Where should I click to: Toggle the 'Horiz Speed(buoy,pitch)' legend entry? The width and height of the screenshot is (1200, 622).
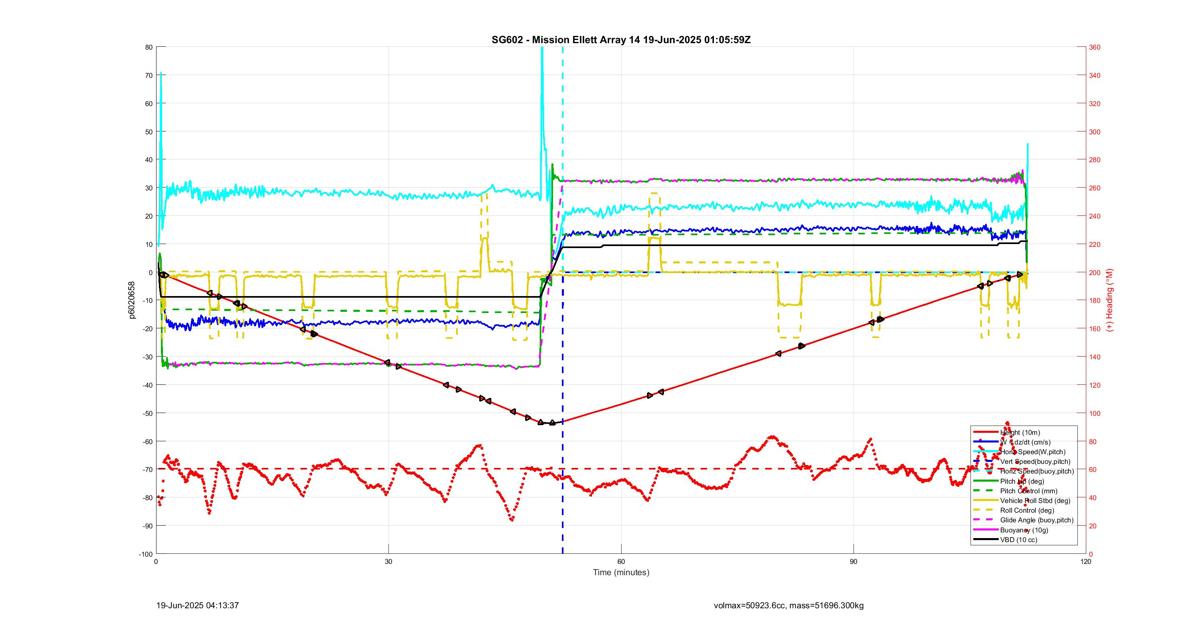(x=1024, y=471)
